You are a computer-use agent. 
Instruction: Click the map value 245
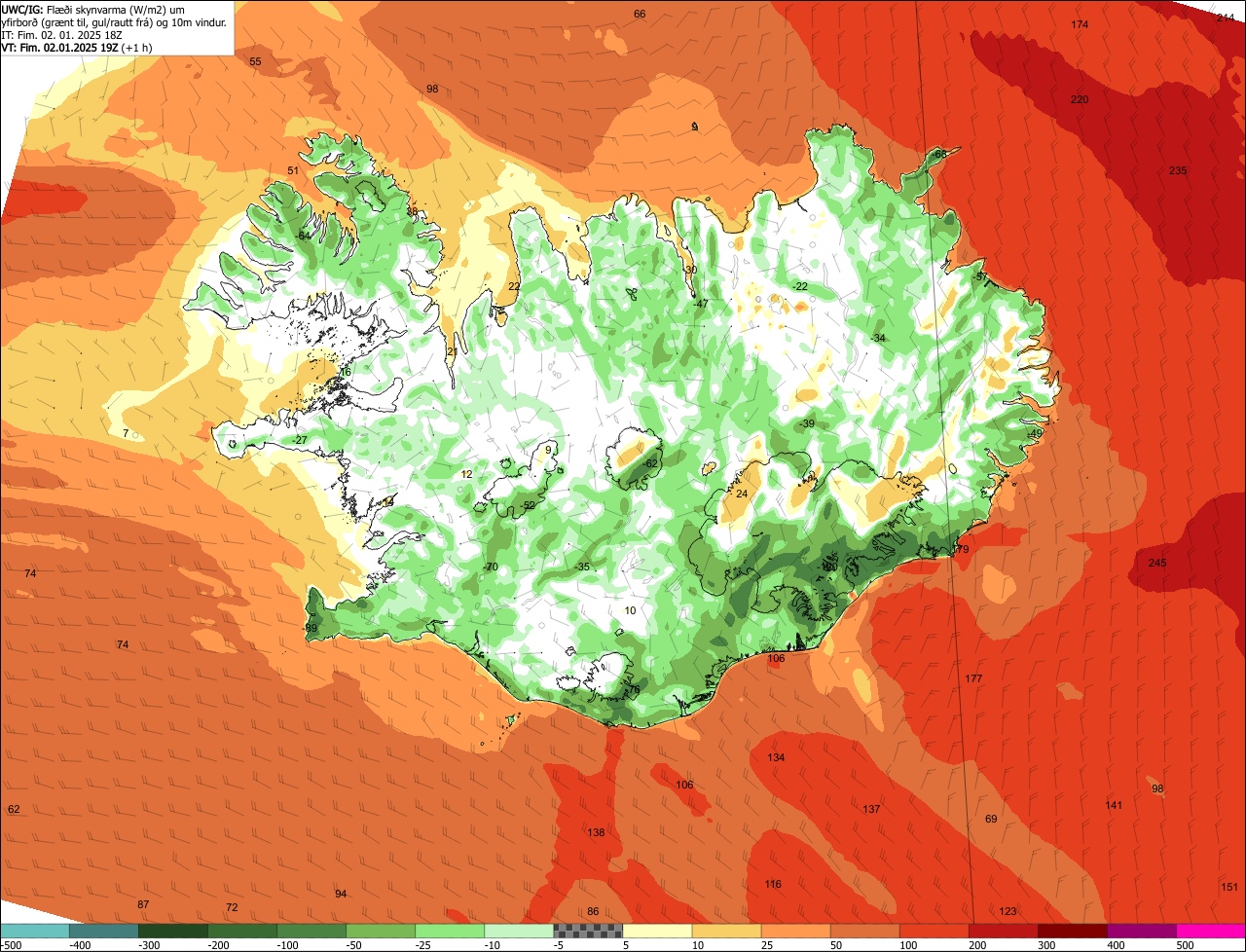pyautogui.click(x=1156, y=563)
